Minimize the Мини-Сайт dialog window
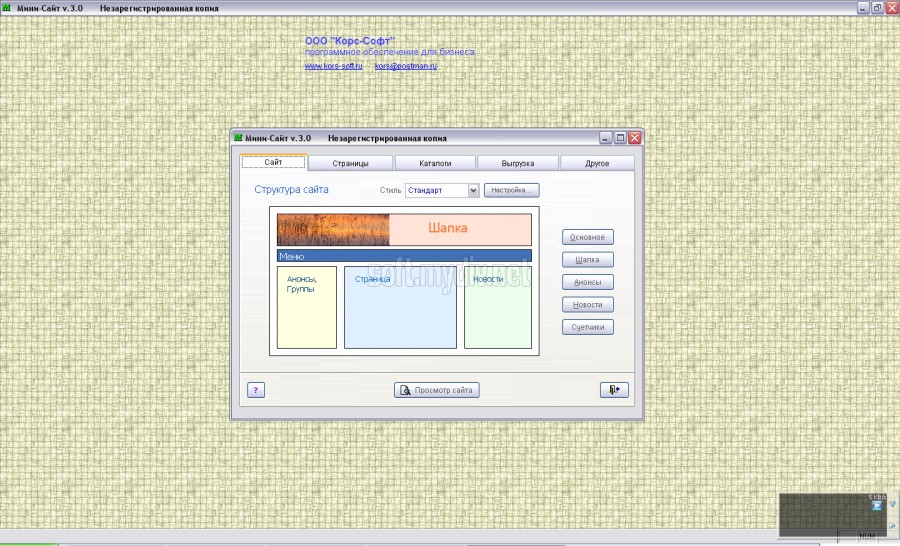900x546 pixels. point(606,138)
